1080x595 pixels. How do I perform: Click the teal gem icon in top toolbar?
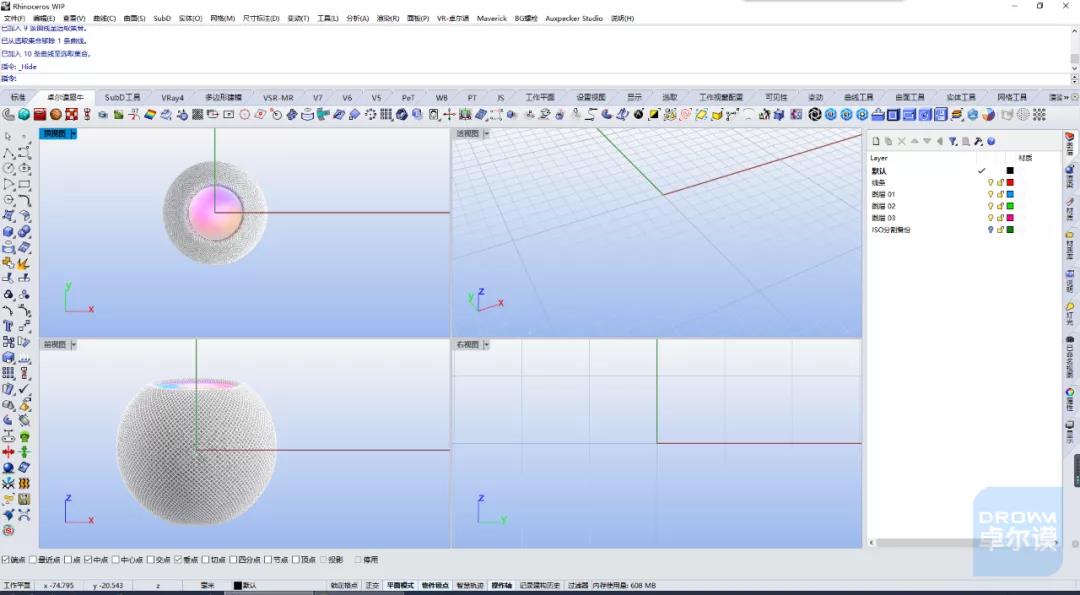24,114
